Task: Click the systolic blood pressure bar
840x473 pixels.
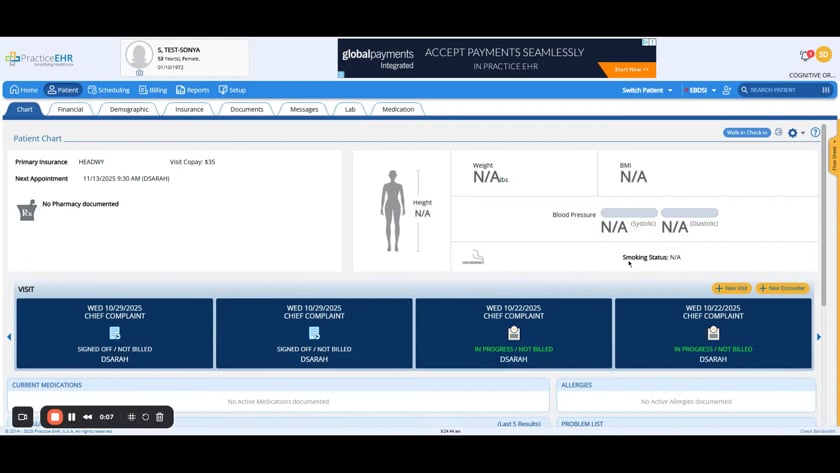Action: click(x=629, y=213)
